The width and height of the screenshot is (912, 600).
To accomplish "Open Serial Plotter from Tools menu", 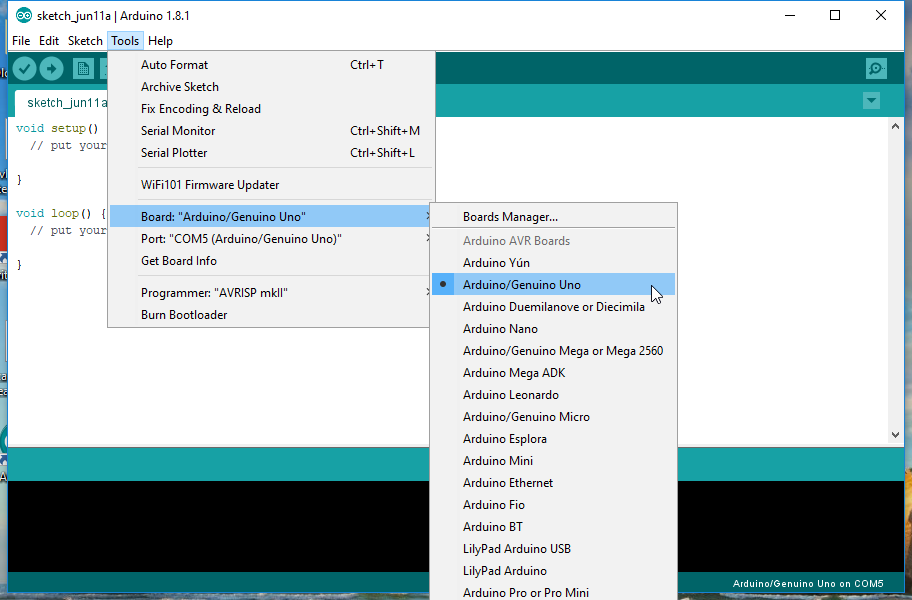I will tap(271, 153).
